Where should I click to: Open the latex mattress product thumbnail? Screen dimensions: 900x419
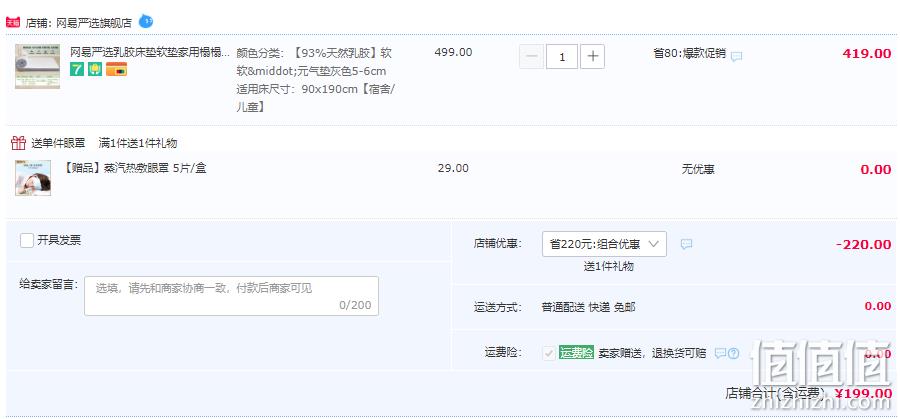point(37,66)
